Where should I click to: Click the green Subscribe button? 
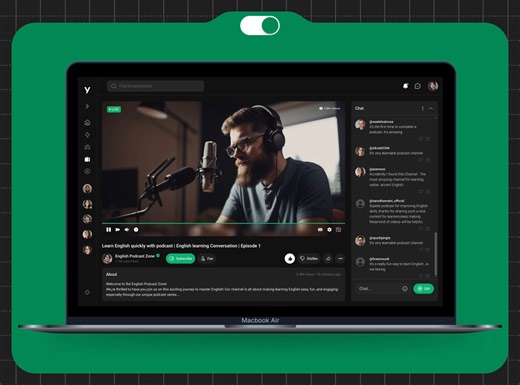click(x=181, y=259)
